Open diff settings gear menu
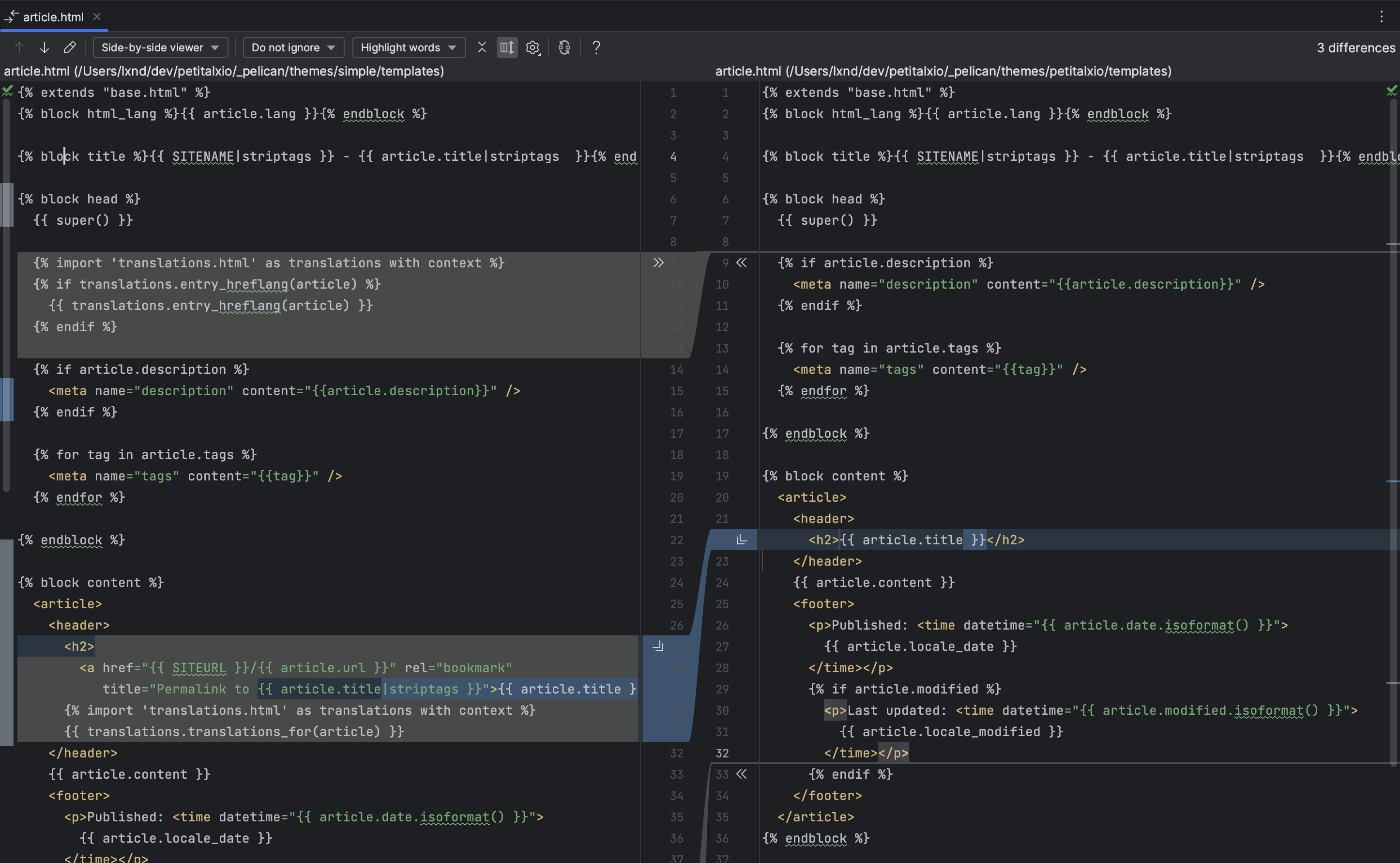 pyautogui.click(x=533, y=47)
